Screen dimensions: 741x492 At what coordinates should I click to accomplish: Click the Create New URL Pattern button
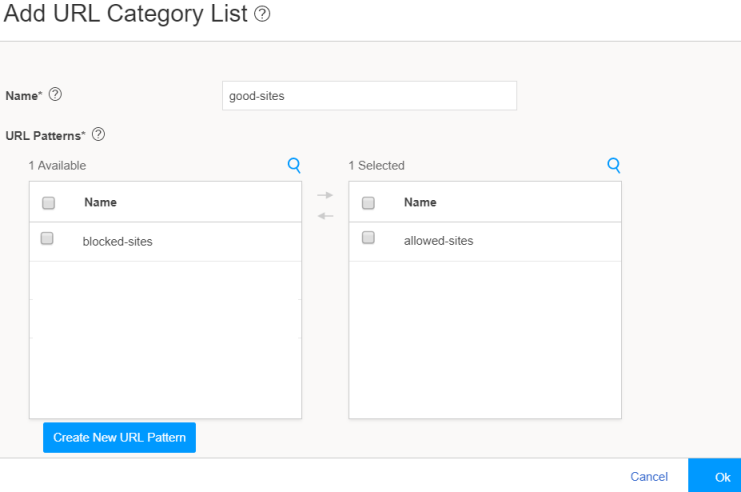tap(119, 438)
